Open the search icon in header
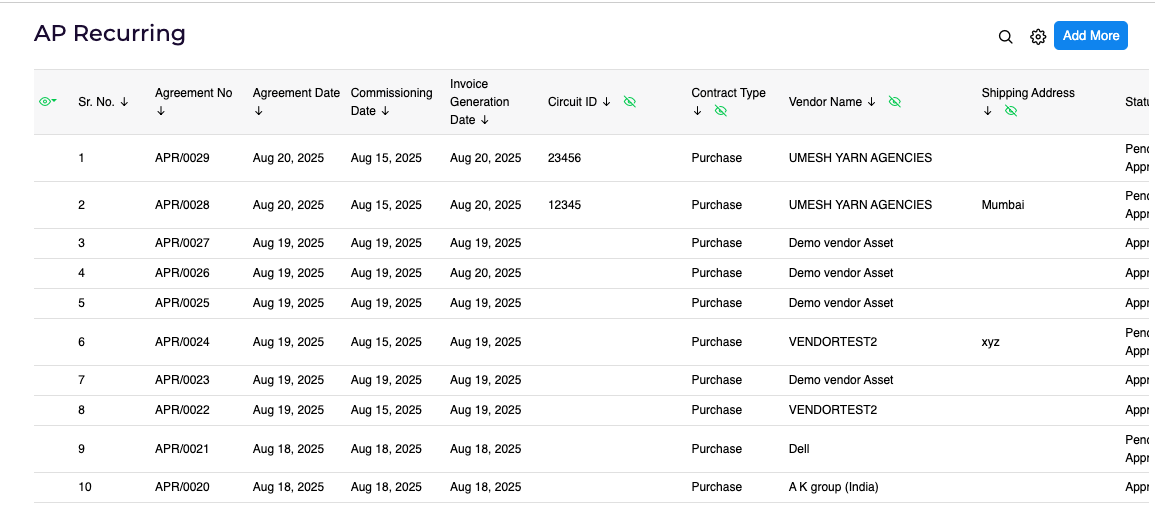Viewport: 1155px width, 523px height. pos(1005,37)
